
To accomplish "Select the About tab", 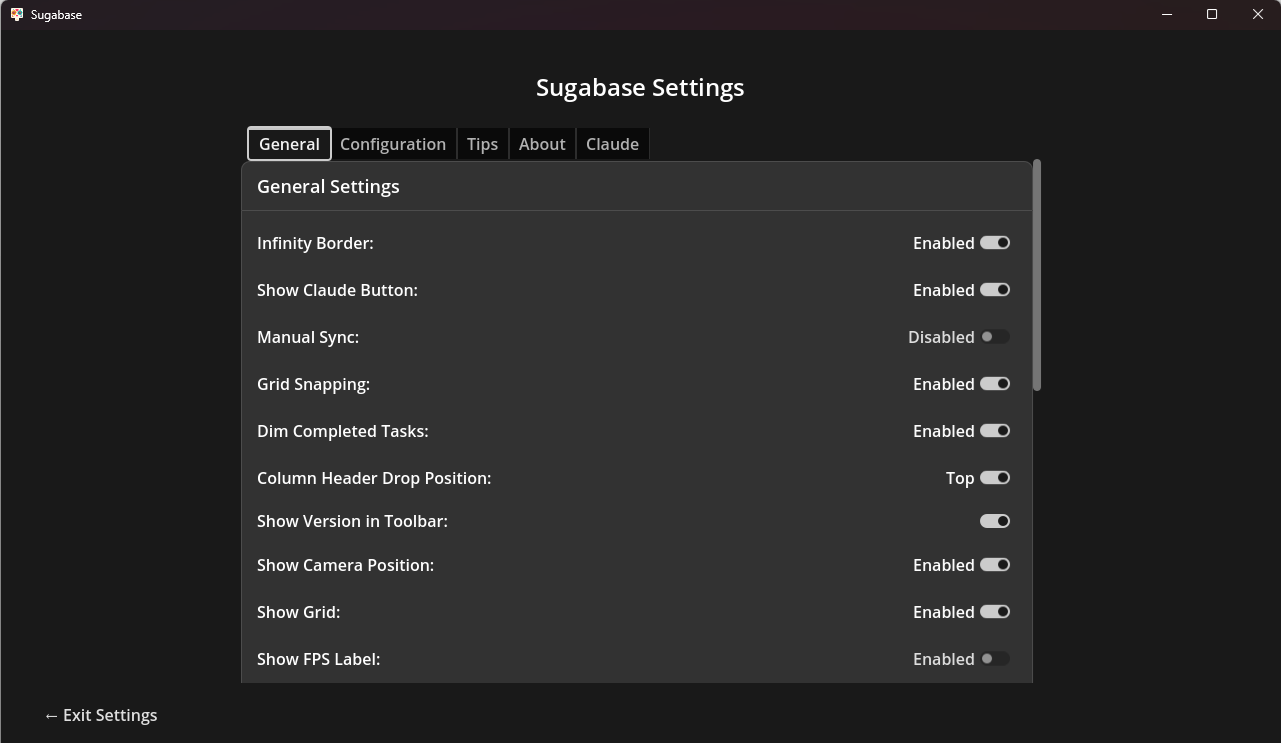I will pos(542,144).
